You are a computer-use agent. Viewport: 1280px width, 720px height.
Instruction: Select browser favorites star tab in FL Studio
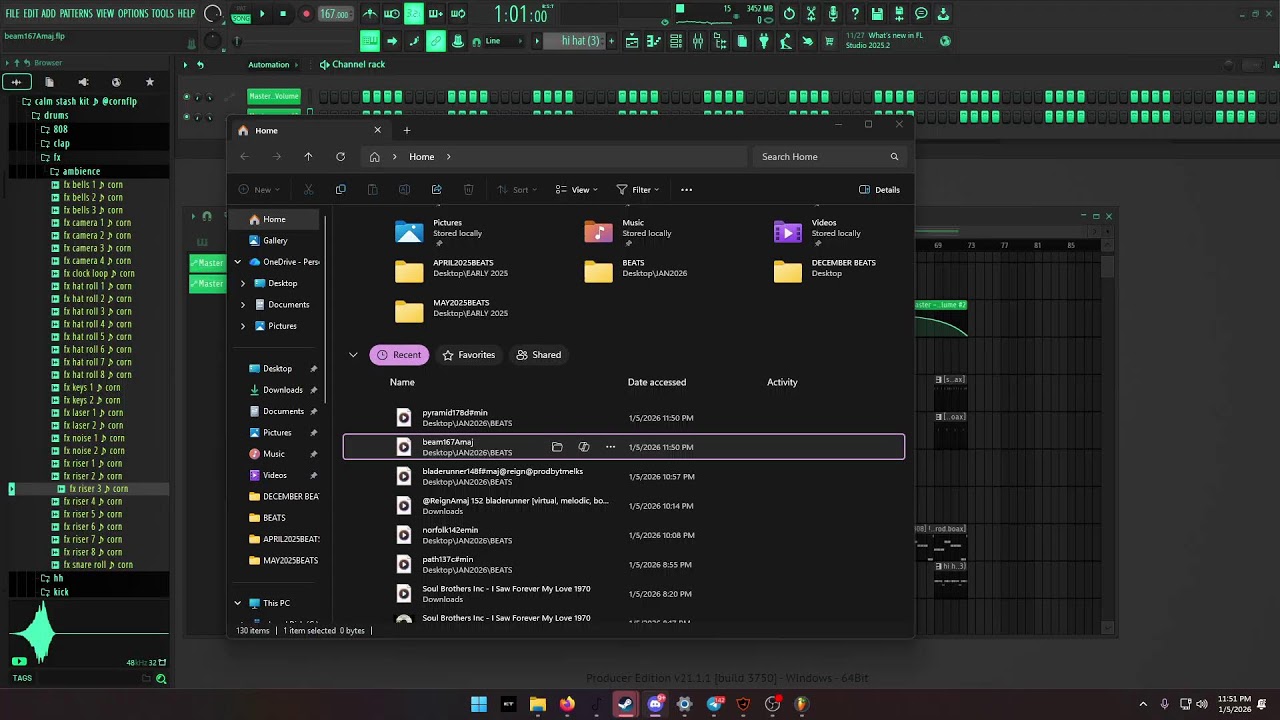click(x=150, y=82)
